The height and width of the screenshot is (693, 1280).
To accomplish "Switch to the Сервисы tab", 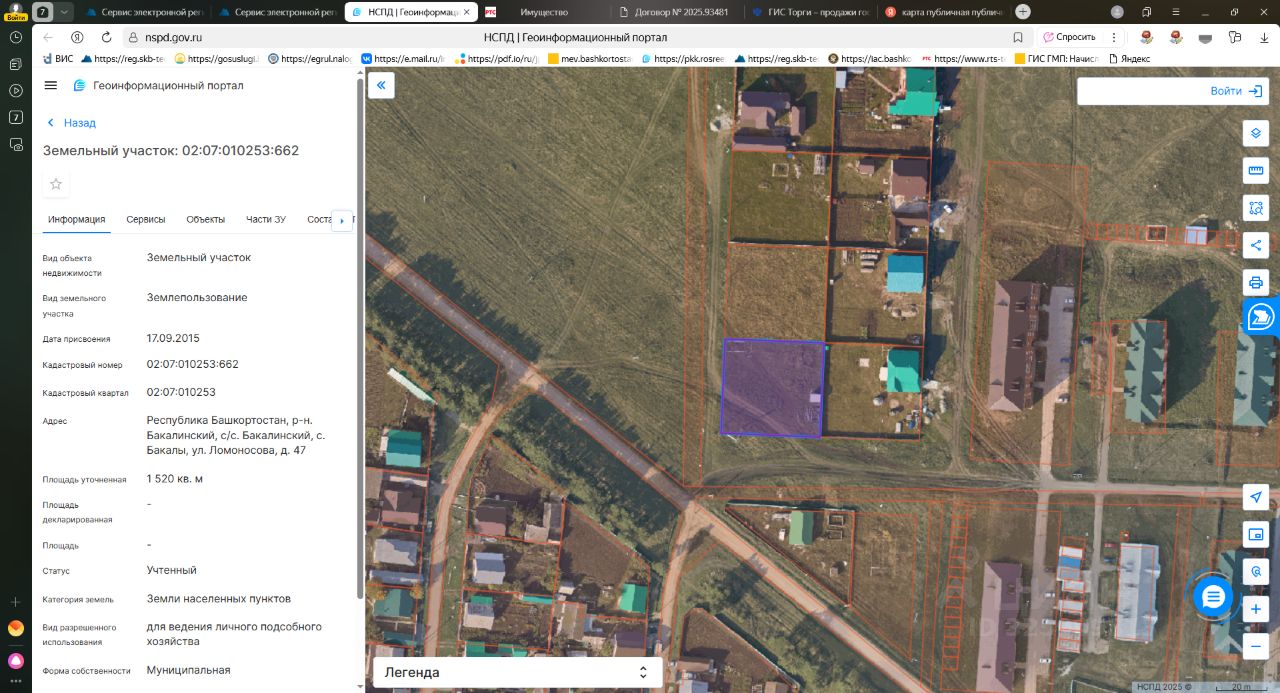I will (146, 219).
